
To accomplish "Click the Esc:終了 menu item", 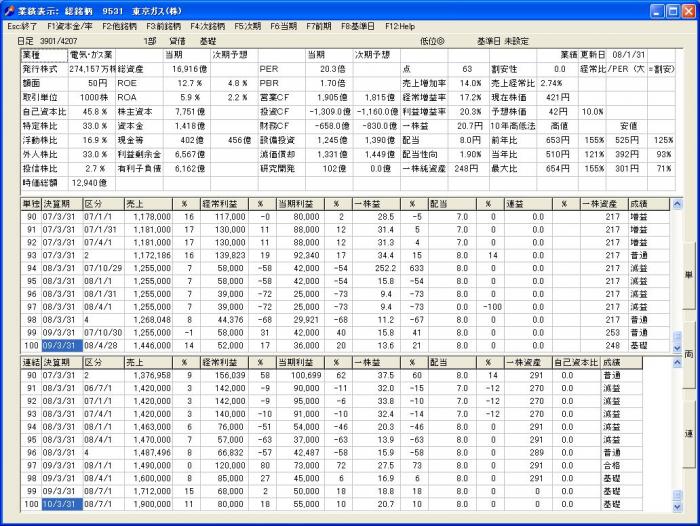I will click(x=22, y=26).
